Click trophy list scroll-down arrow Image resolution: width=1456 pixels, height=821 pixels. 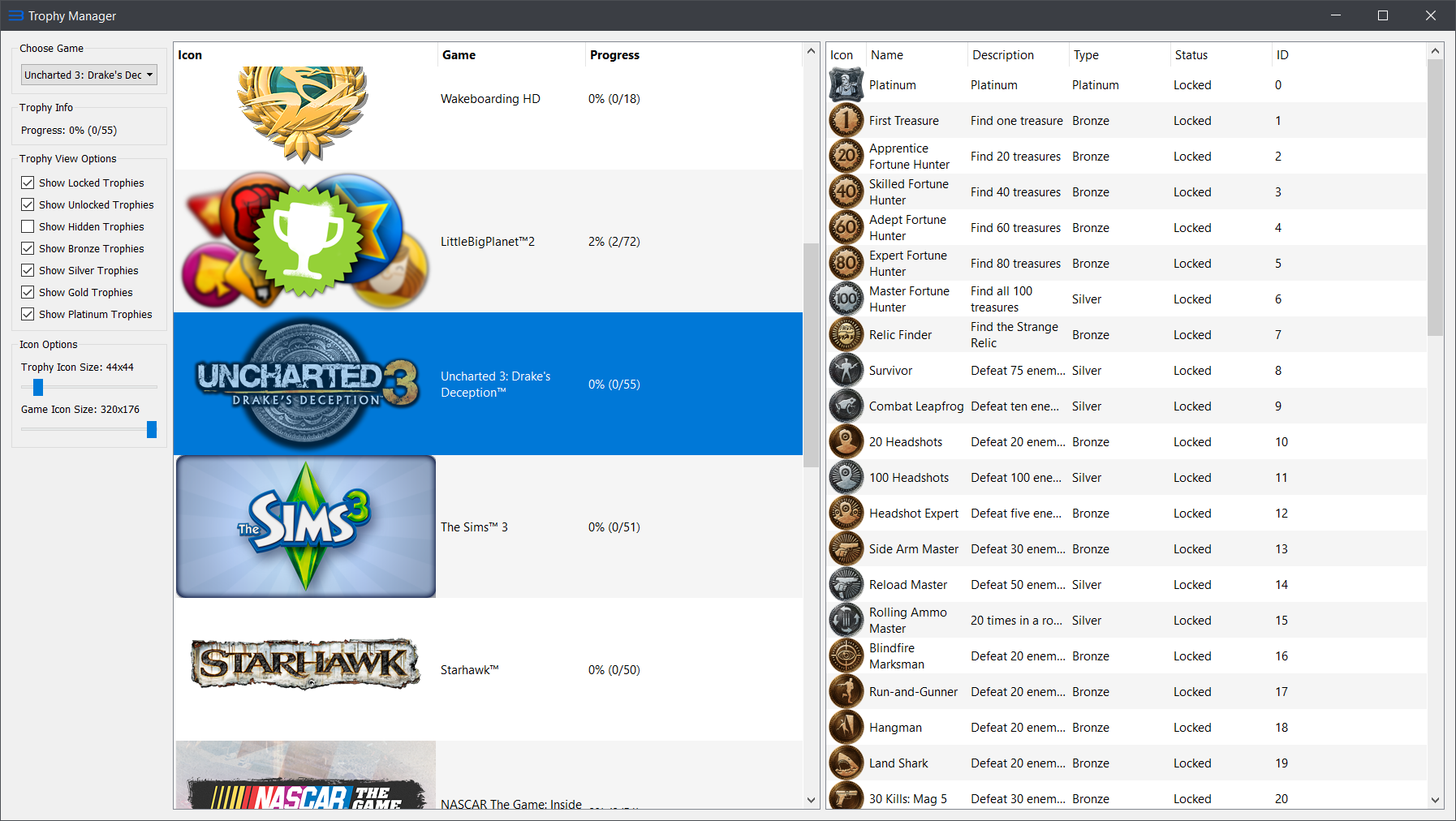click(x=1435, y=800)
